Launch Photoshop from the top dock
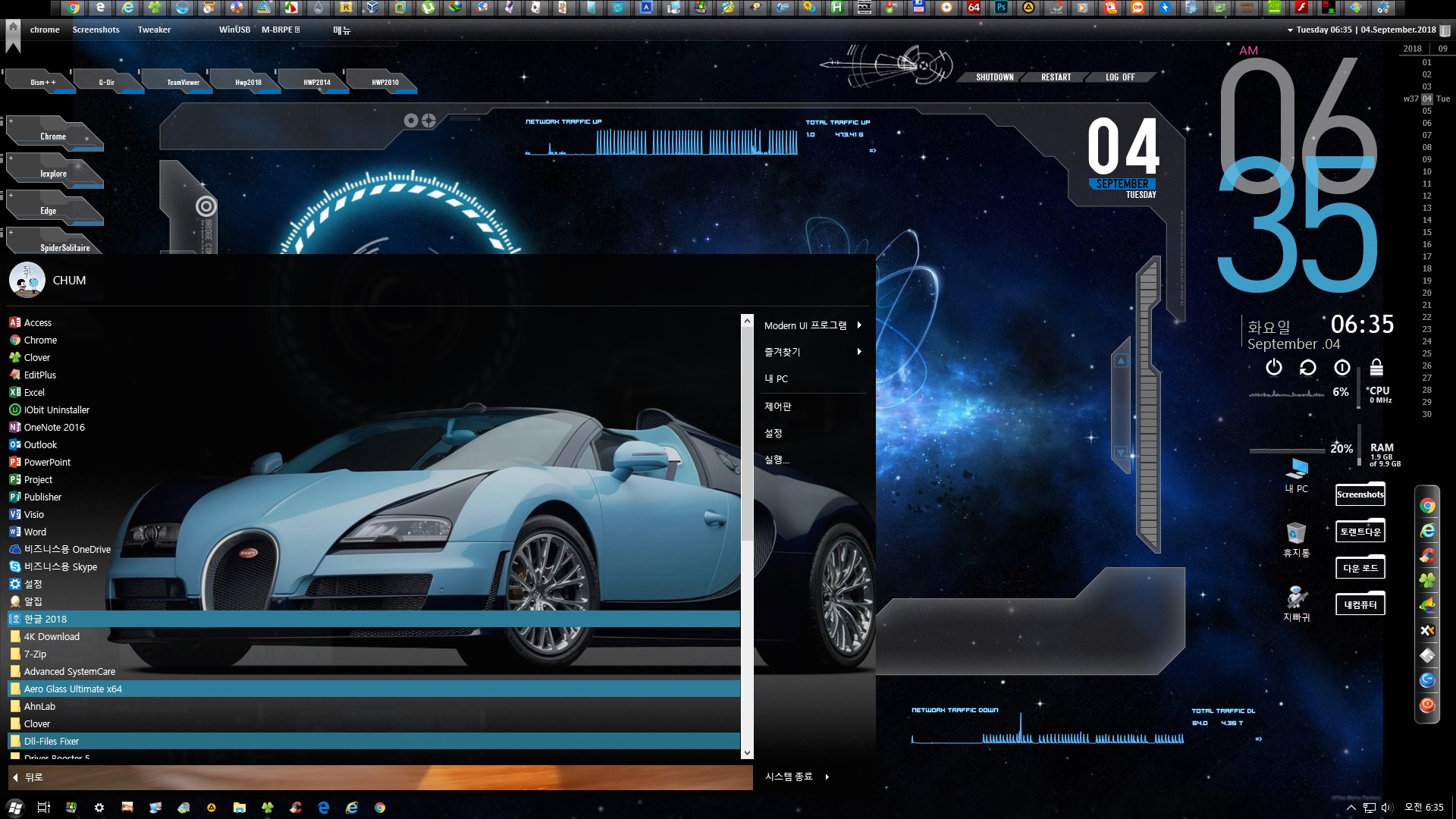Viewport: 1456px width, 819px height. 1001,8
